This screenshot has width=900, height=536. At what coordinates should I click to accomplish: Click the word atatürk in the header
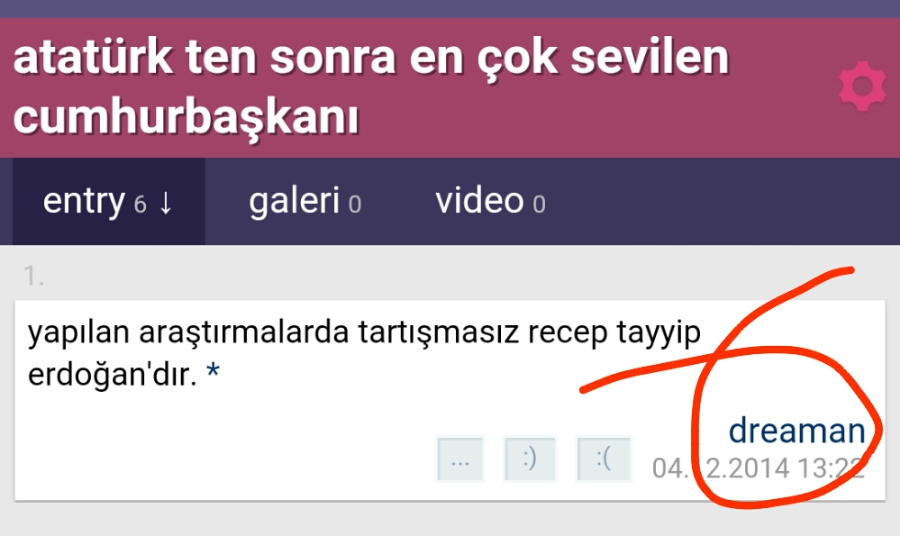click(92, 57)
